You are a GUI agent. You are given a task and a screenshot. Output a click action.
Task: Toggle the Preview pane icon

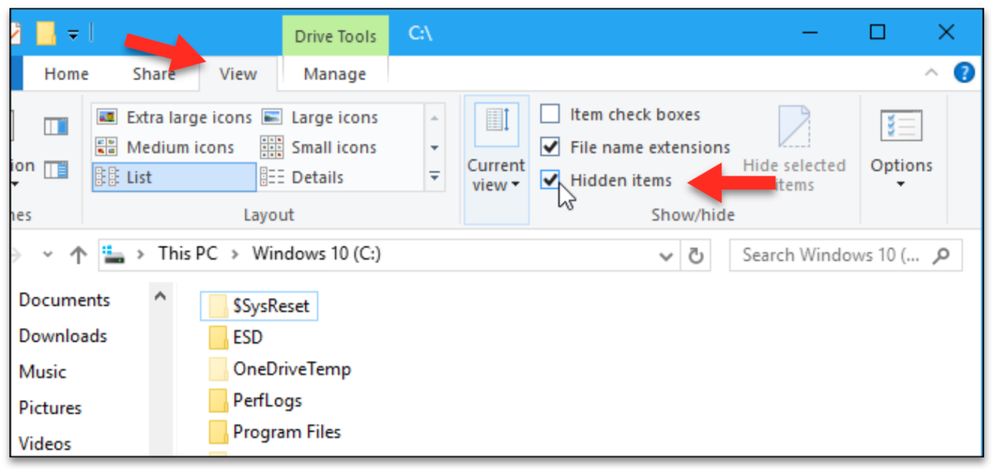click(x=56, y=126)
